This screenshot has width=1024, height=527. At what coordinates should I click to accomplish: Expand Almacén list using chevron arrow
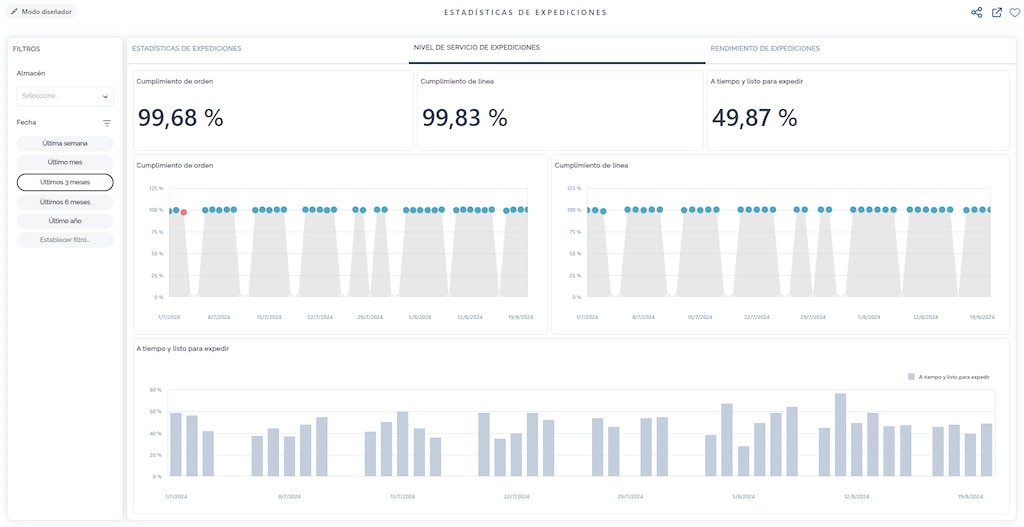pyautogui.click(x=105, y=97)
